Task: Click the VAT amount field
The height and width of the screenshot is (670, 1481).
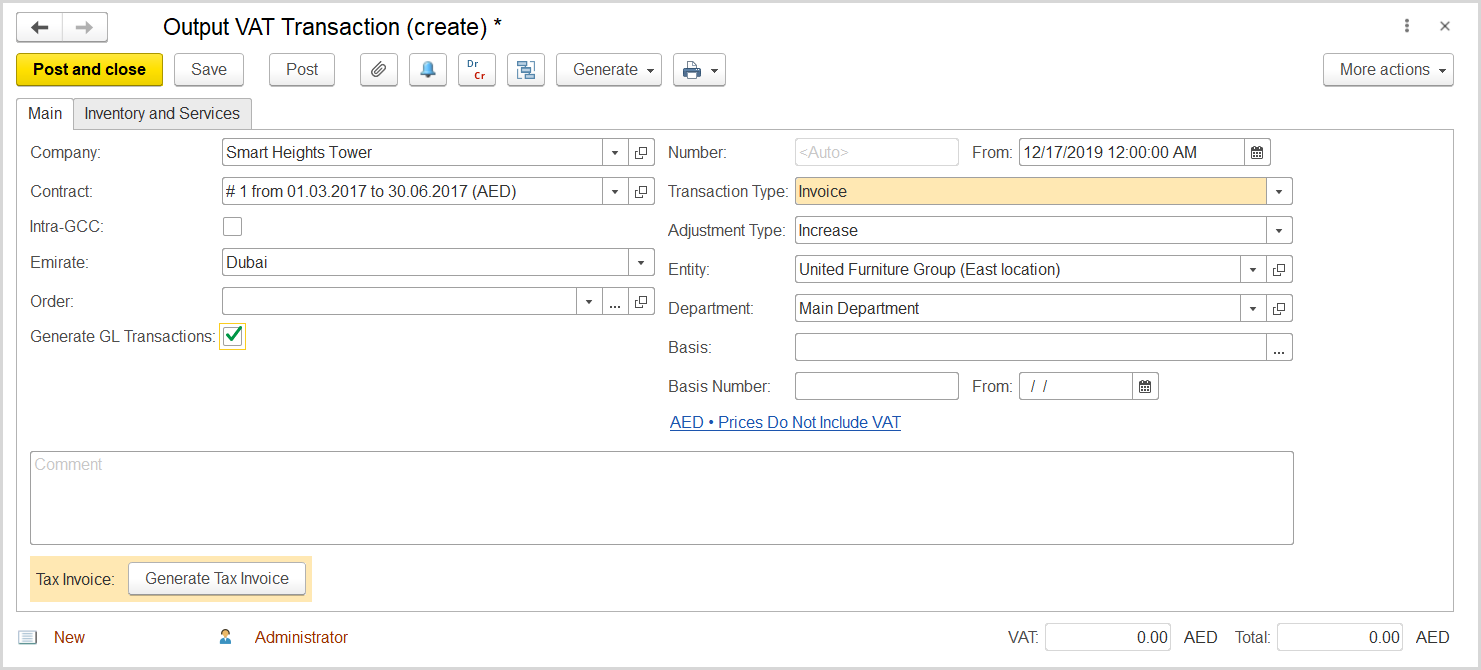Action: pos(1108,638)
